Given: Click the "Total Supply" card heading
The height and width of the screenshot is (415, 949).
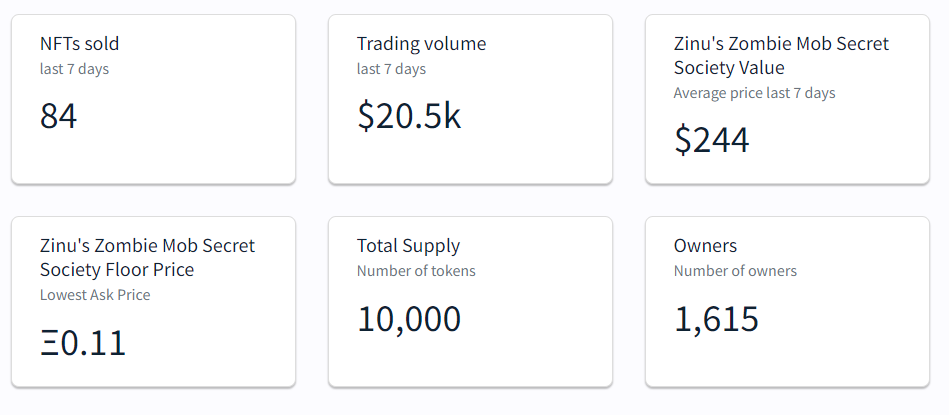Looking at the screenshot, I should [408, 246].
